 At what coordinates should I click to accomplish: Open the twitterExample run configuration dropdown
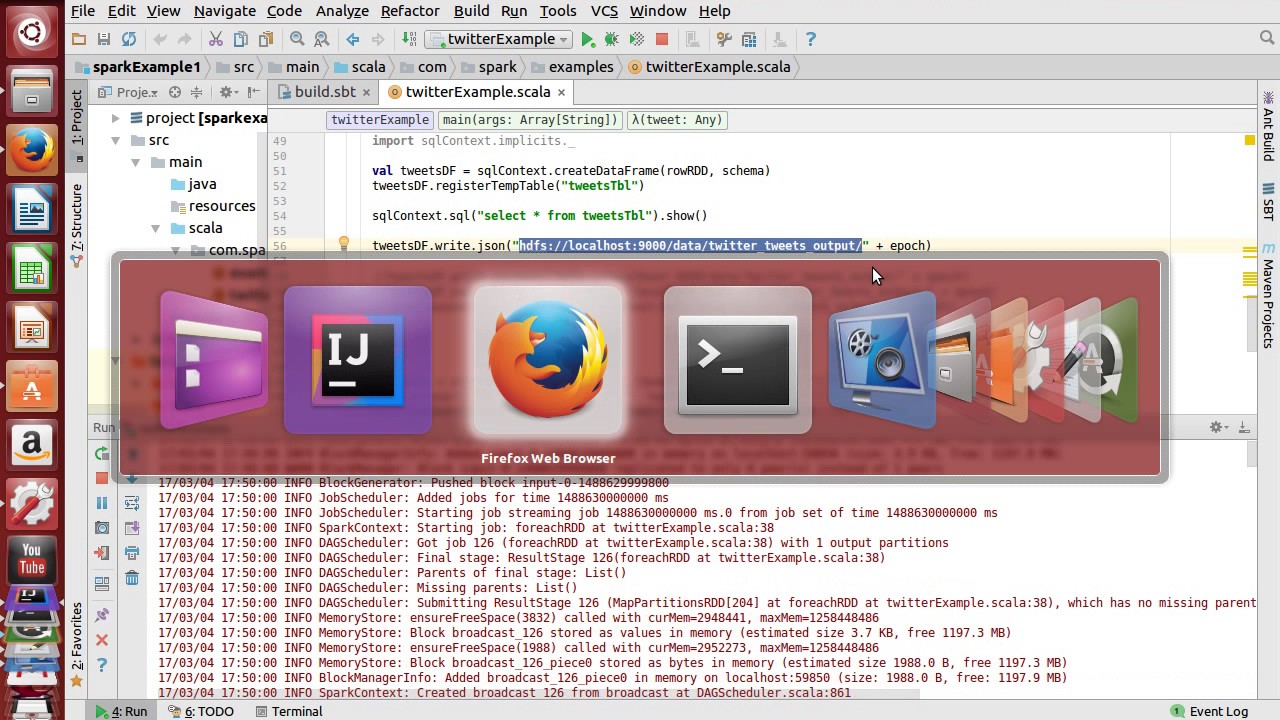point(498,39)
